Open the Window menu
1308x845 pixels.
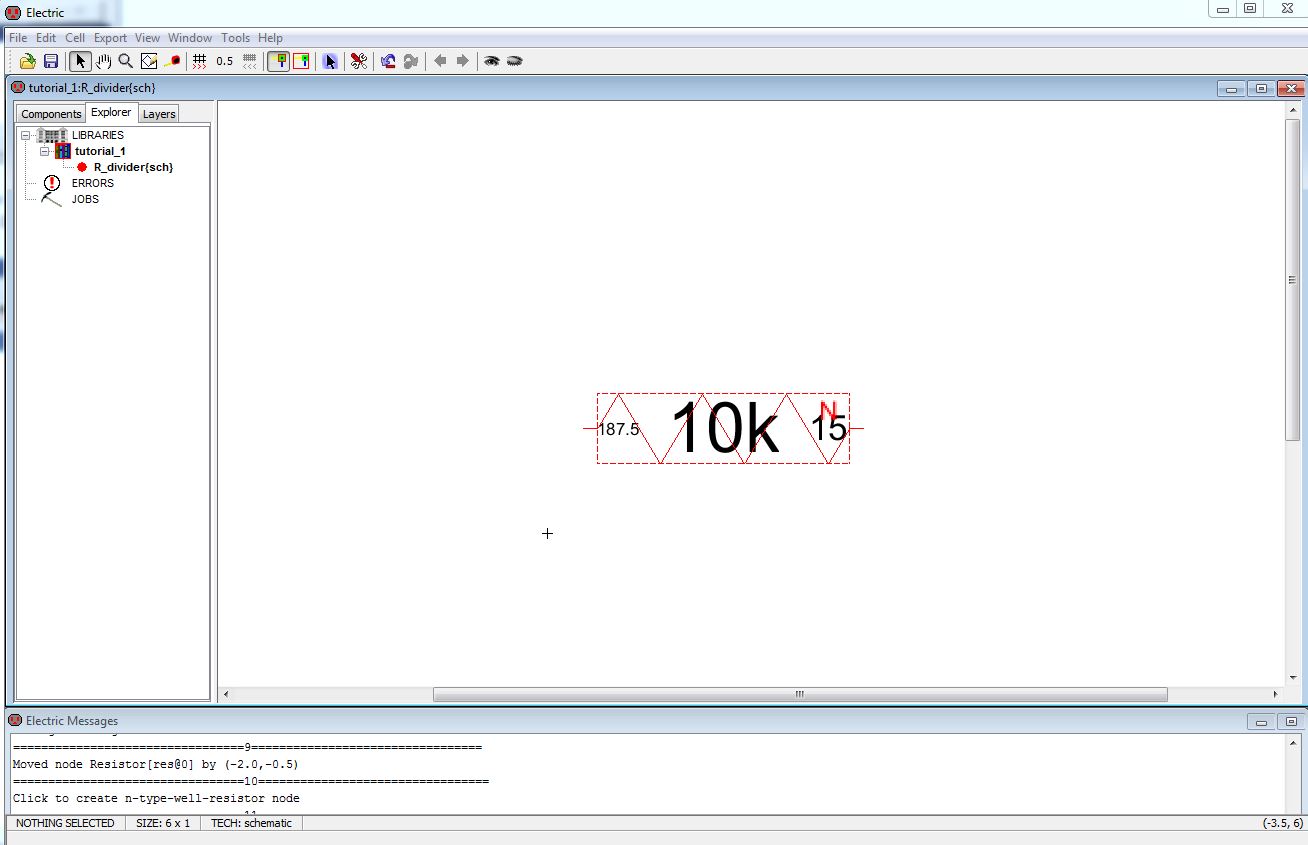(190, 38)
